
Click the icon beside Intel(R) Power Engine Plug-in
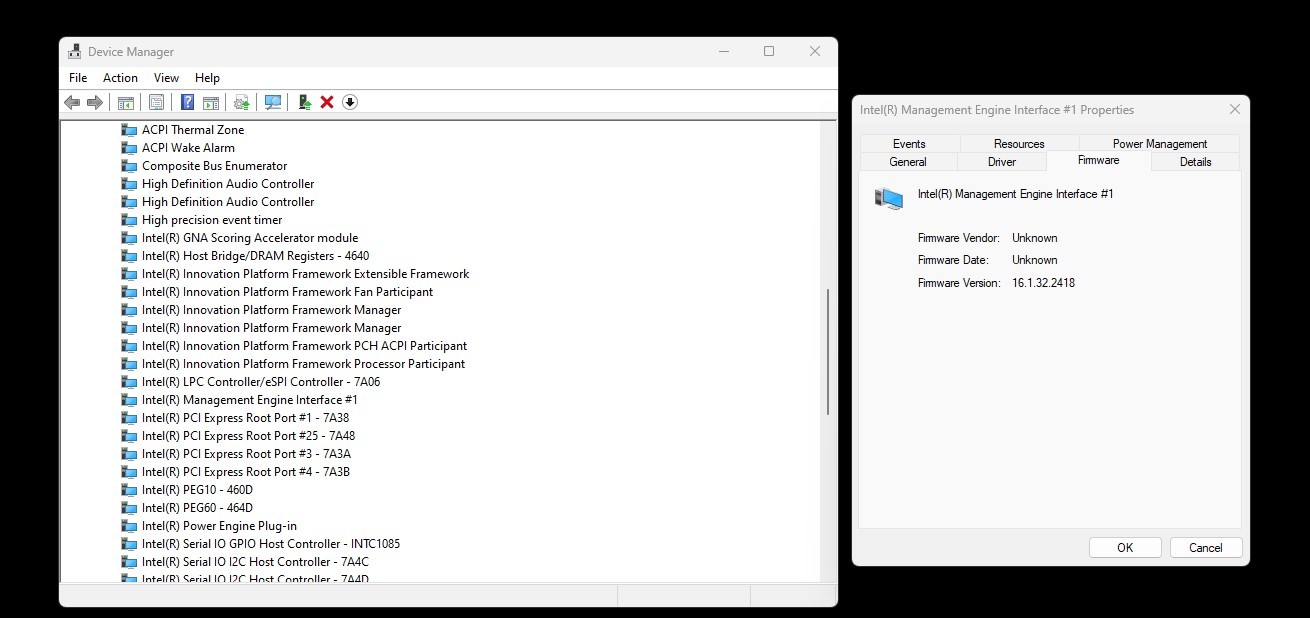pos(129,526)
